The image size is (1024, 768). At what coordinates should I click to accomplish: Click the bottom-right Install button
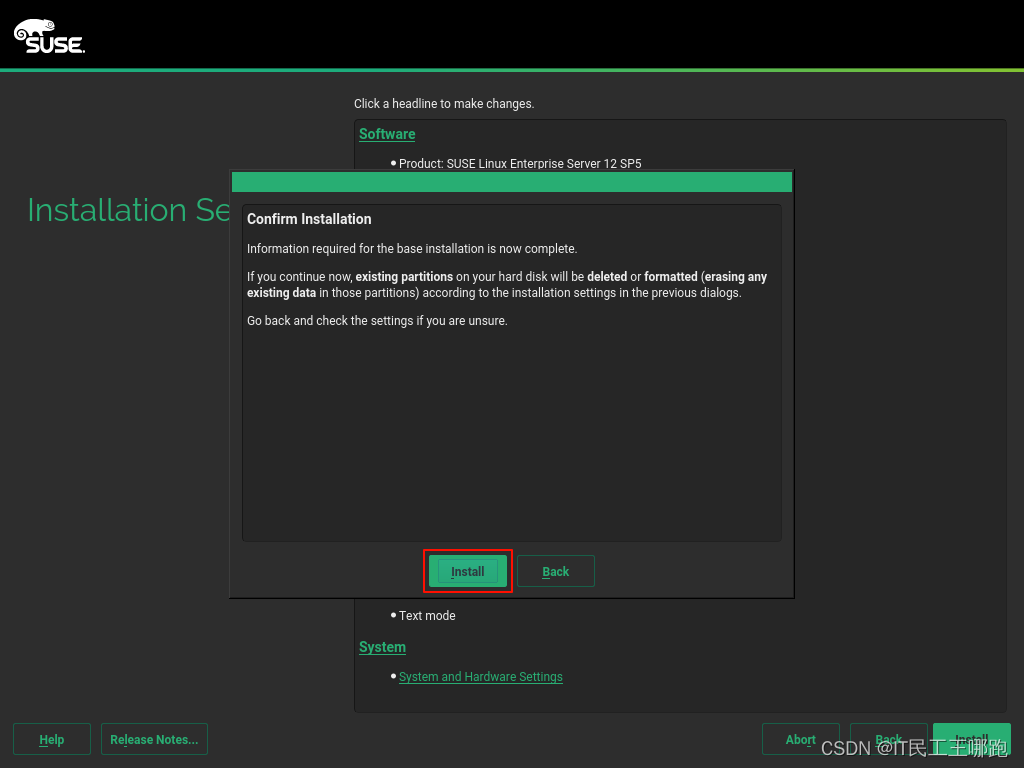(x=970, y=739)
